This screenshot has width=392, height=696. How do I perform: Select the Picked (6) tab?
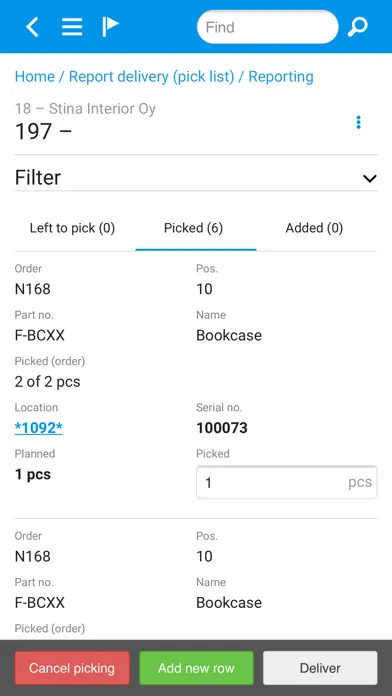coord(194,228)
